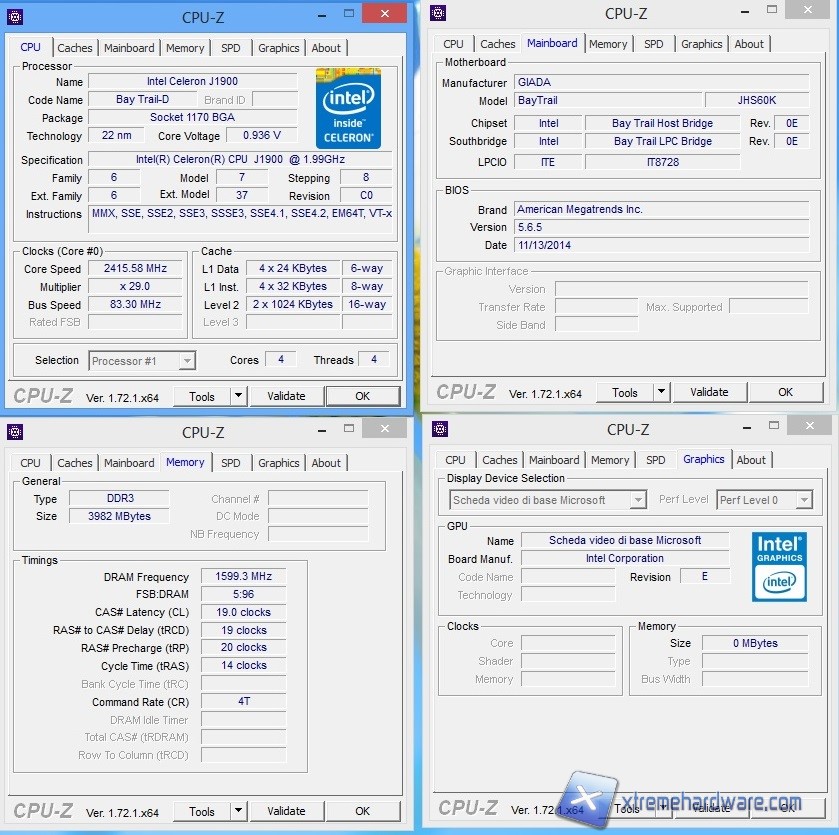Expand the Processor #1 selection dropdown
The width and height of the screenshot is (839, 835).
pos(186,361)
